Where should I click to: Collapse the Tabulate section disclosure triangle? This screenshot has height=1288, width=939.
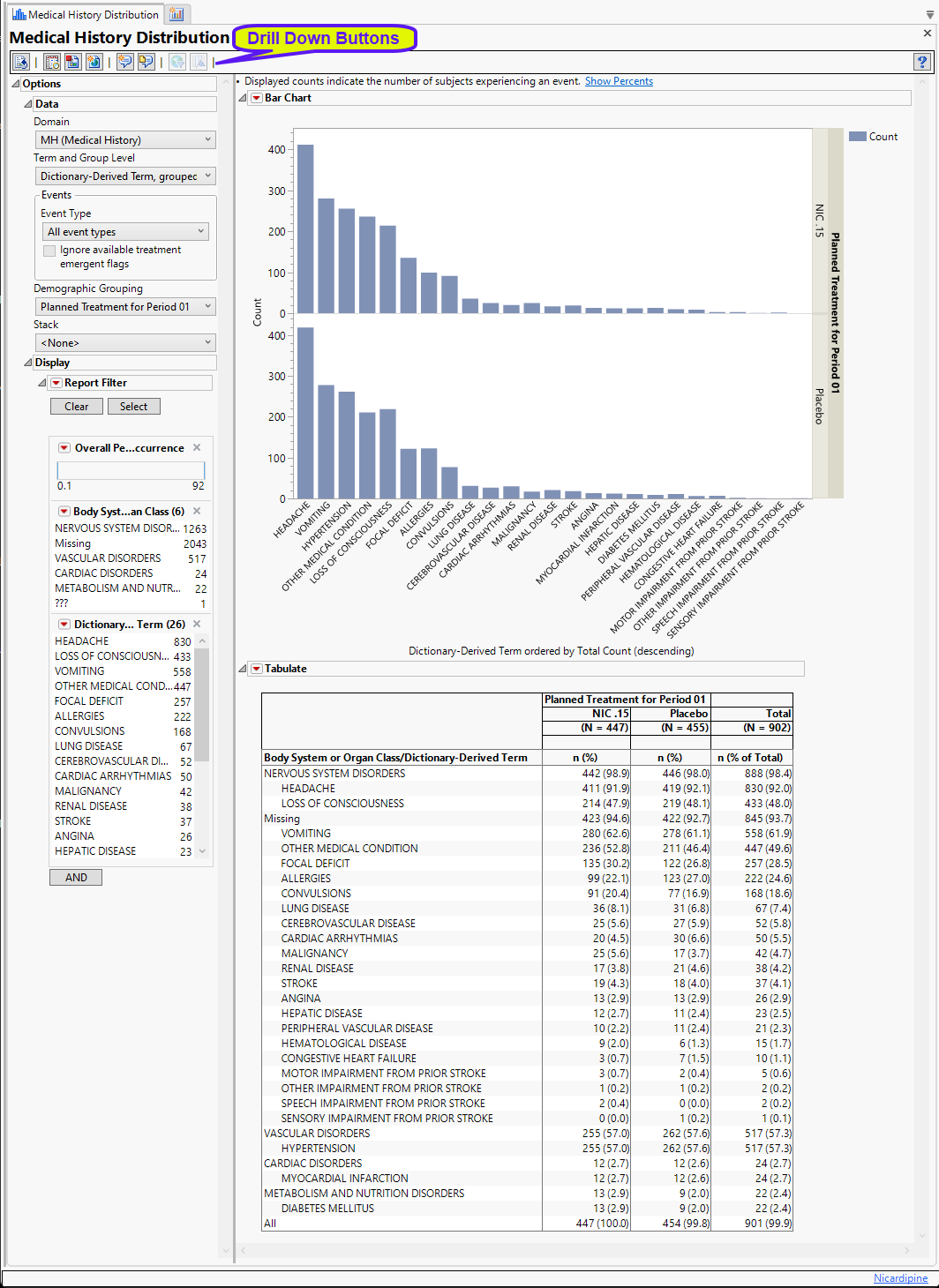tap(243, 669)
